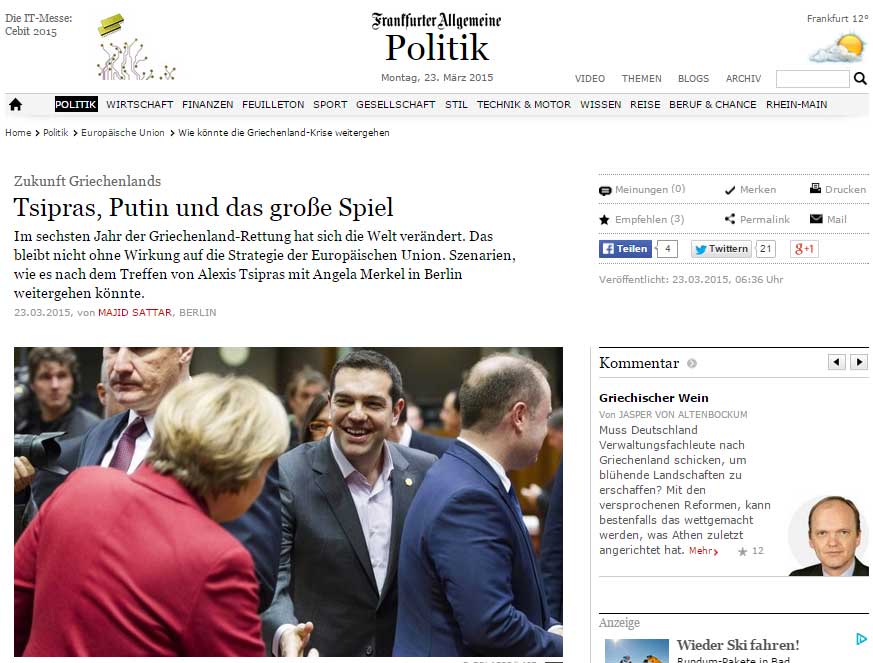873x663 pixels.
Task: Expand Kommentar section round arrow icon
Action: point(691,364)
